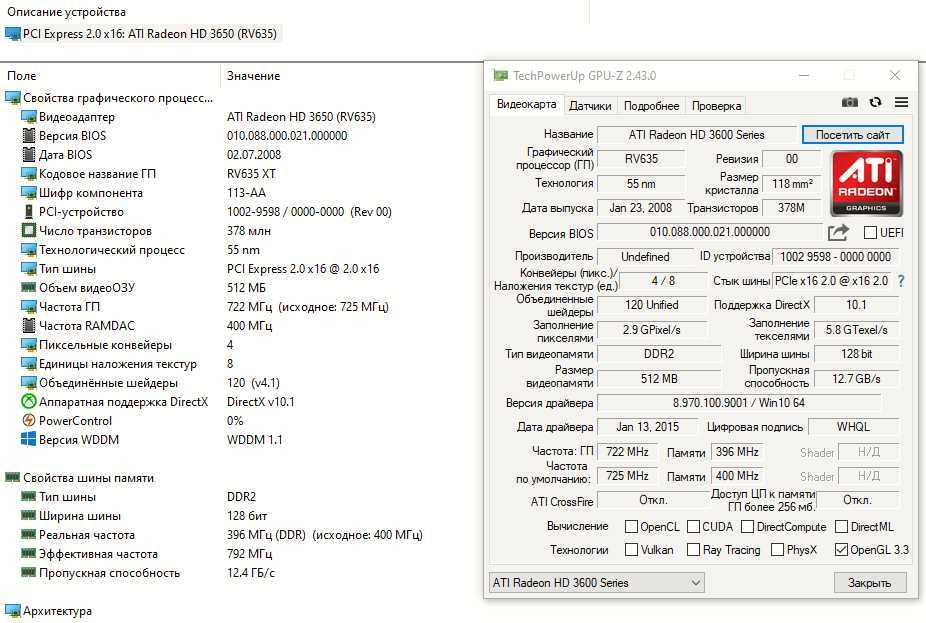The width and height of the screenshot is (926, 623).
Task: Click the value 02.07.2008
Action: pyautogui.click(x=254, y=155)
